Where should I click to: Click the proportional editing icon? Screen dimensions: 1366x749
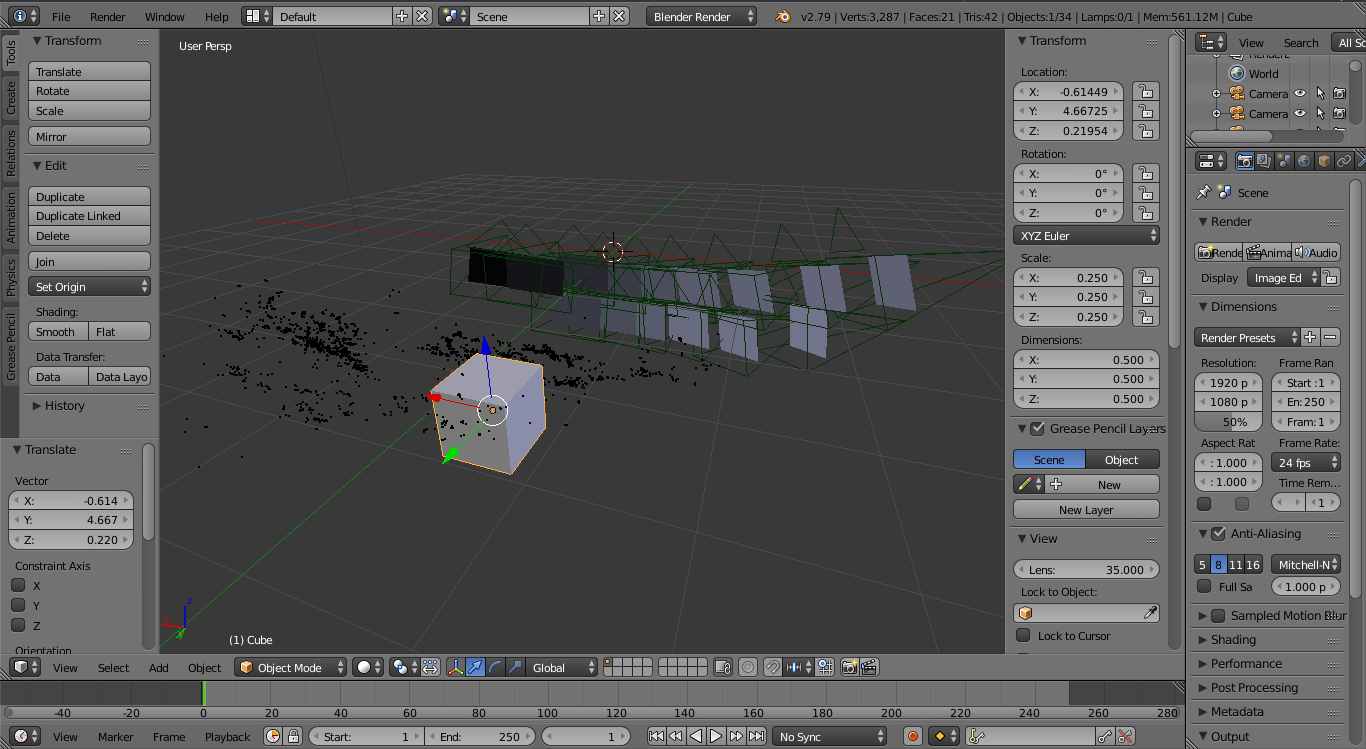point(749,667)
